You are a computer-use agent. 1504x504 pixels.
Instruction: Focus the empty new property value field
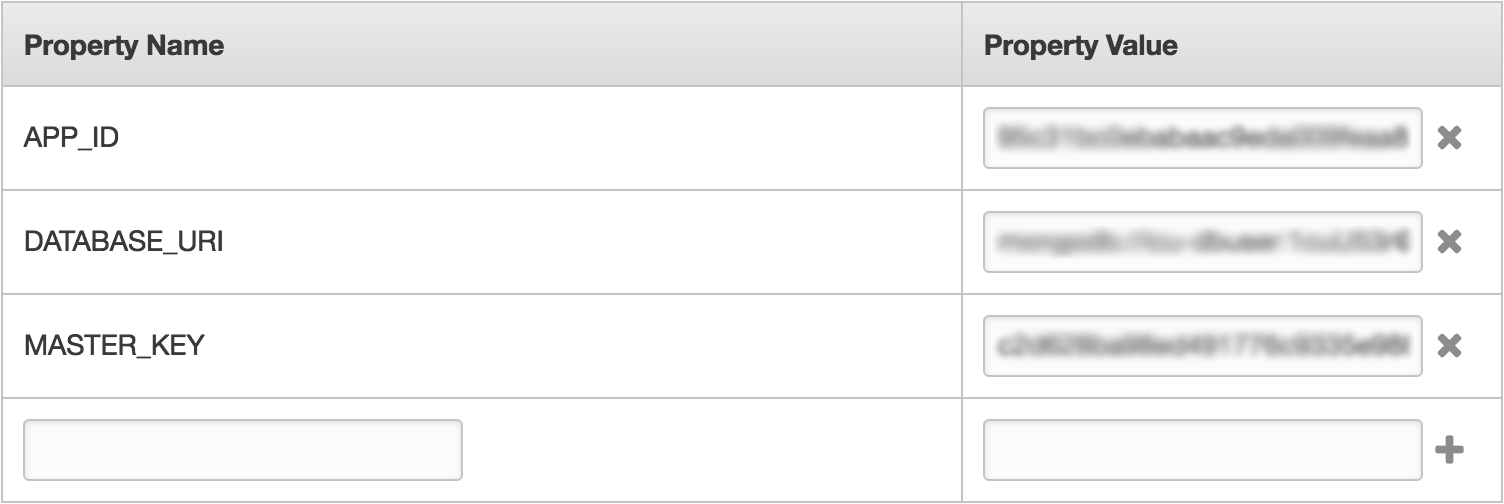tap(1202, 450)
